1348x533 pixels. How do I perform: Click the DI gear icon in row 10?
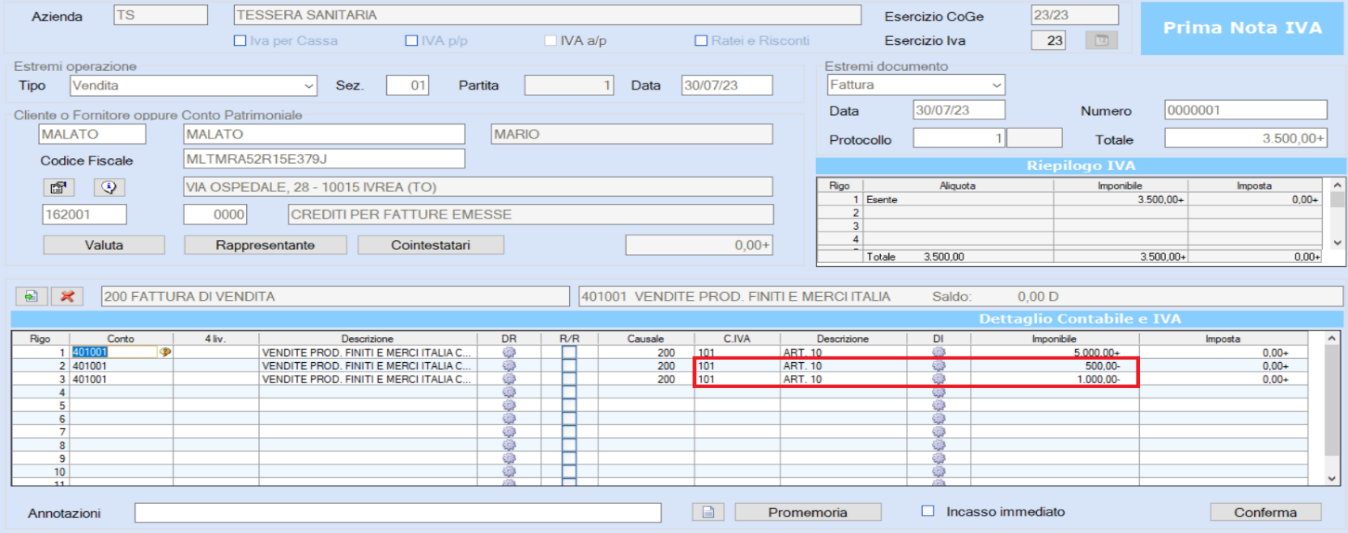938,471
